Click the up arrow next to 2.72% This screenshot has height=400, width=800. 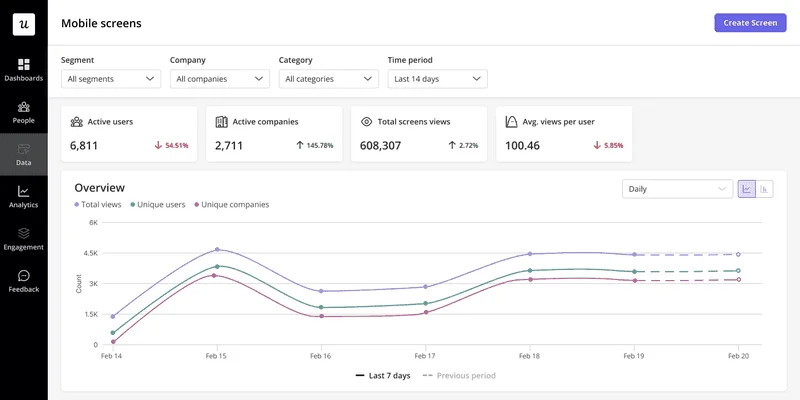452,145
